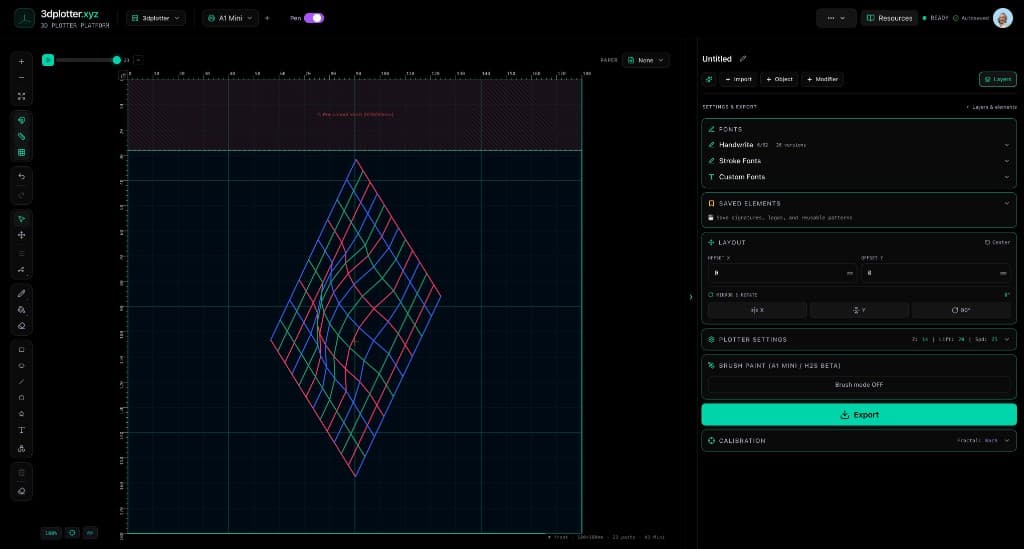Zoom out with the minus icon

tap(22, 78)
